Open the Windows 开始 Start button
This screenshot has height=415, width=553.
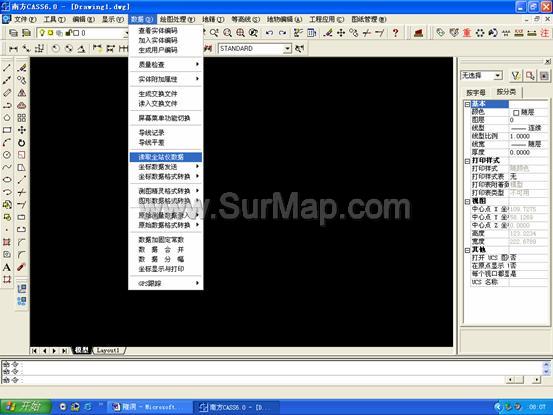pos(27,407)
